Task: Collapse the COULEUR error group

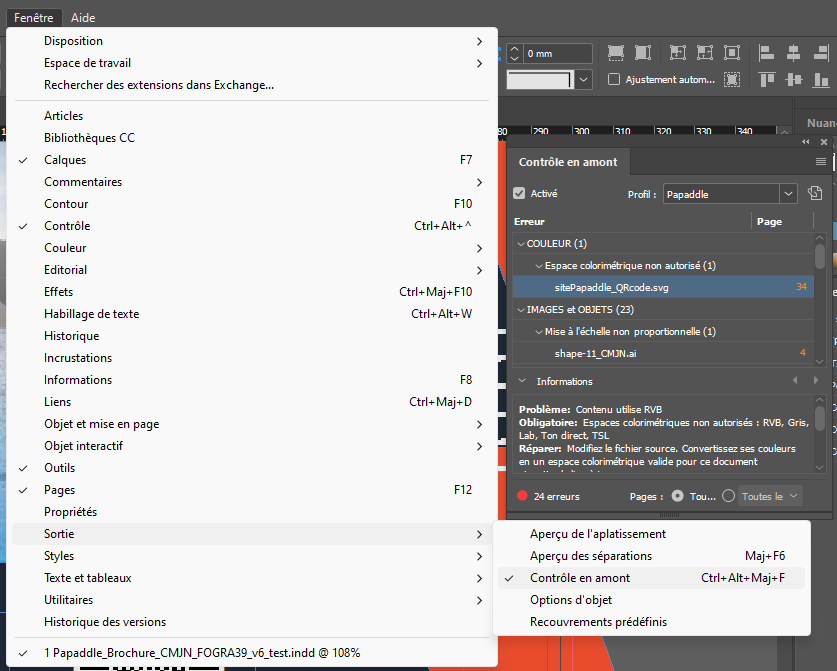Action: [x=520, y=244]
